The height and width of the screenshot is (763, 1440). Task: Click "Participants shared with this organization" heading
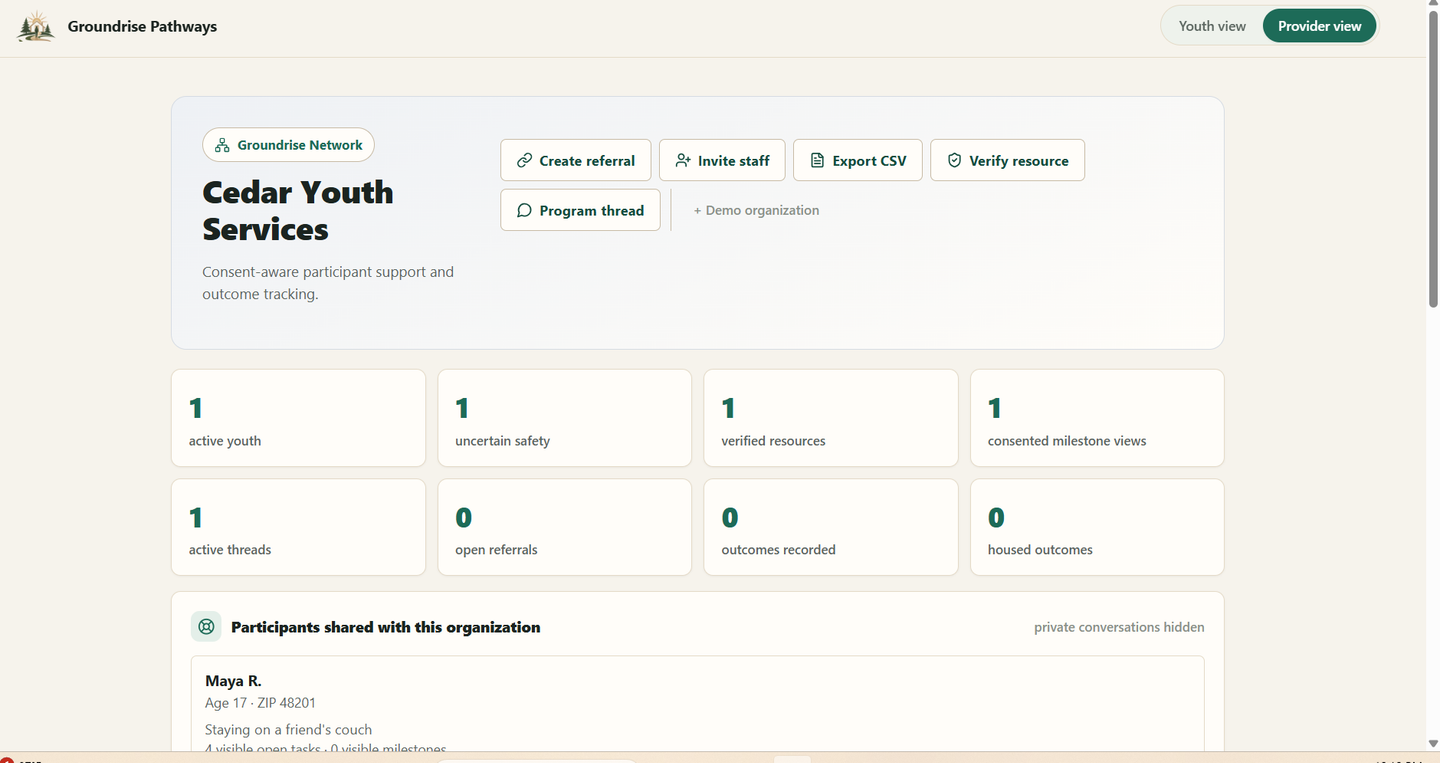click(386, 627)
